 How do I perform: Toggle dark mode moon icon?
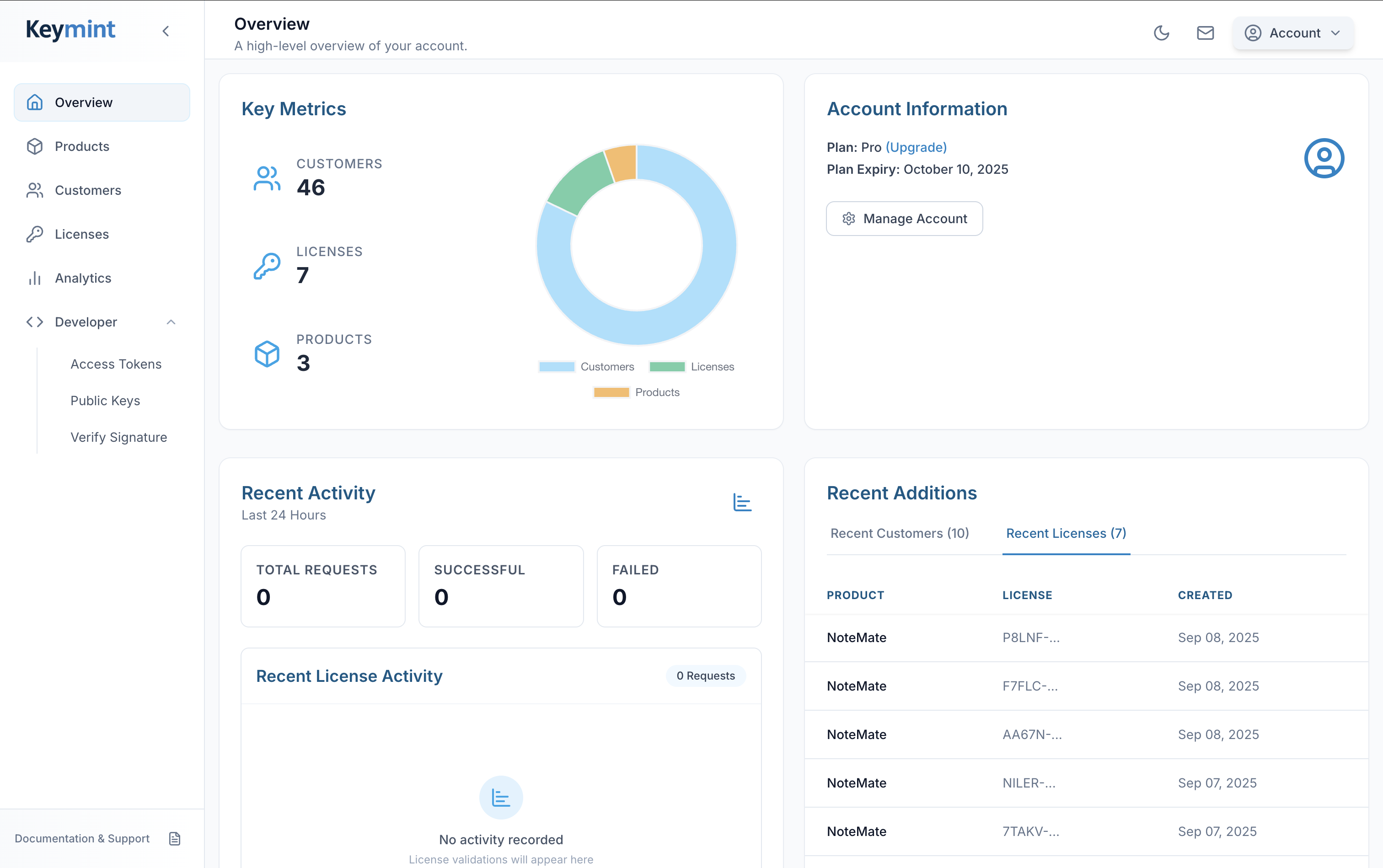pos(1161,33)
